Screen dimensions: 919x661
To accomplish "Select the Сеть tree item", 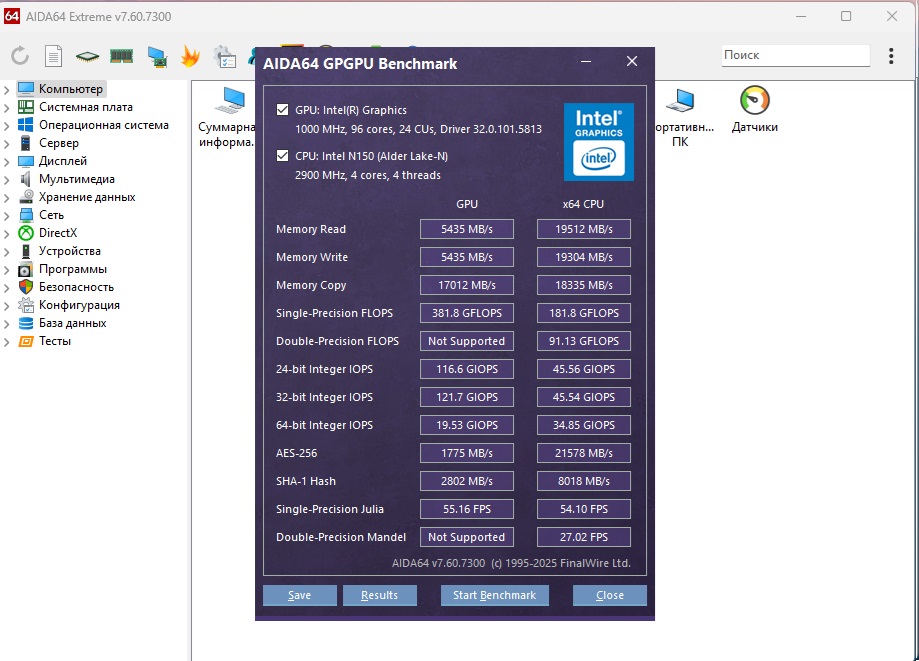I will point(52,215).
